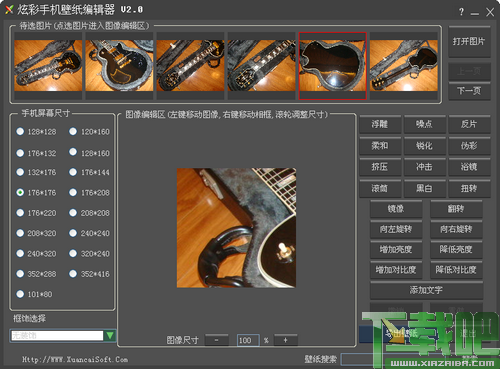Click the 添加文字 add text button
500x369 pixels.
[x=426, y=290]
